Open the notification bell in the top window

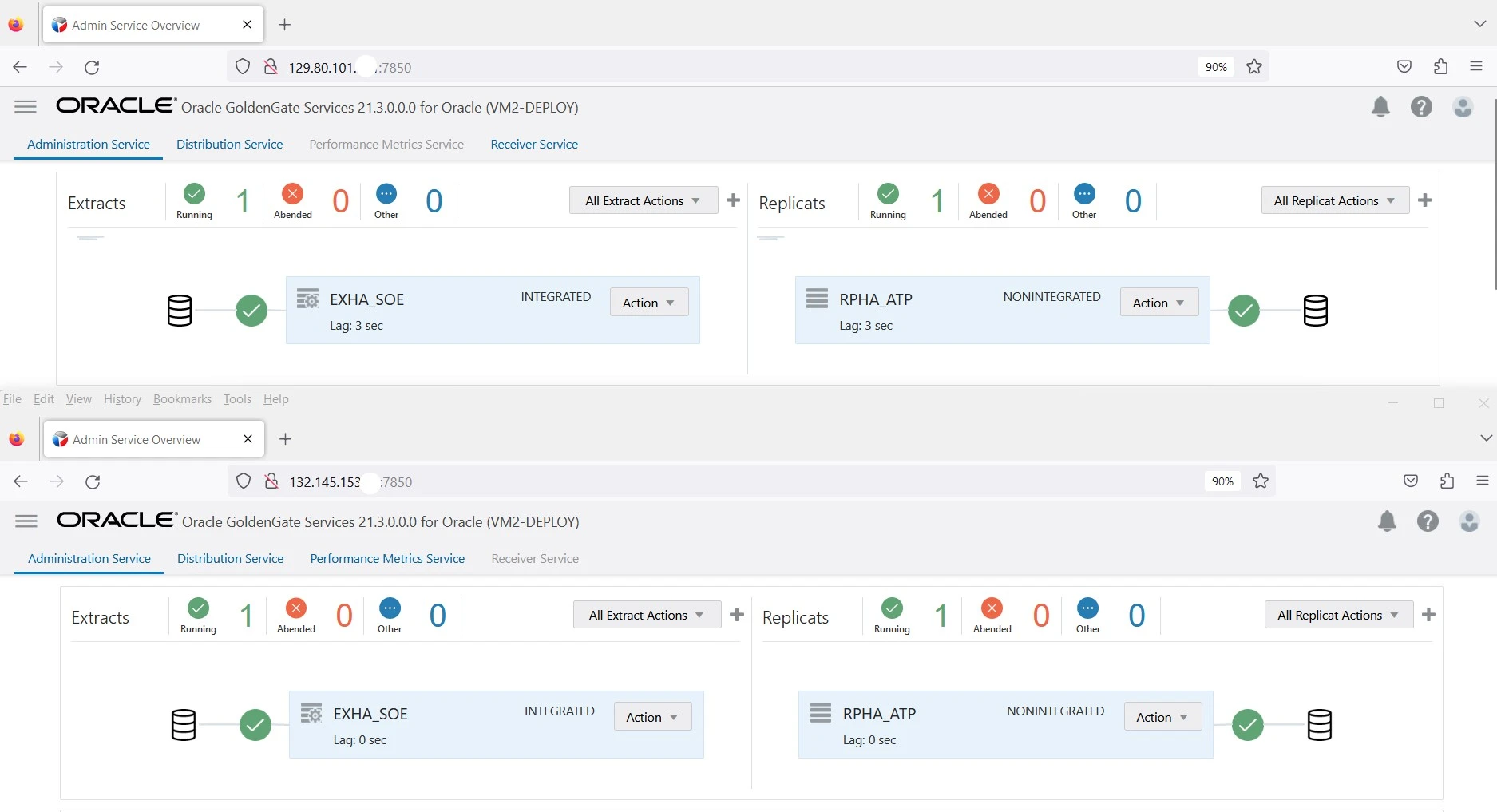point(1380,107)
